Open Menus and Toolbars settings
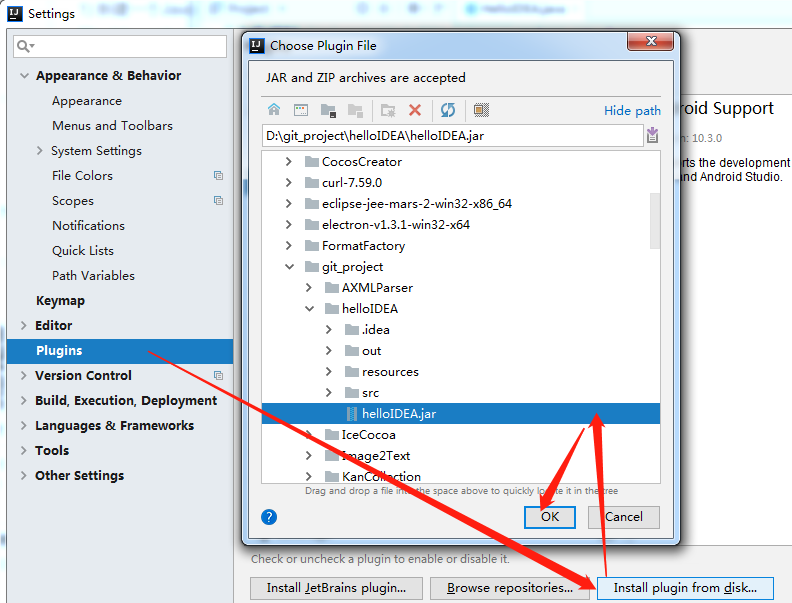Image resolution: width=792 pixels, height=603 pixels. click(112, 125)
